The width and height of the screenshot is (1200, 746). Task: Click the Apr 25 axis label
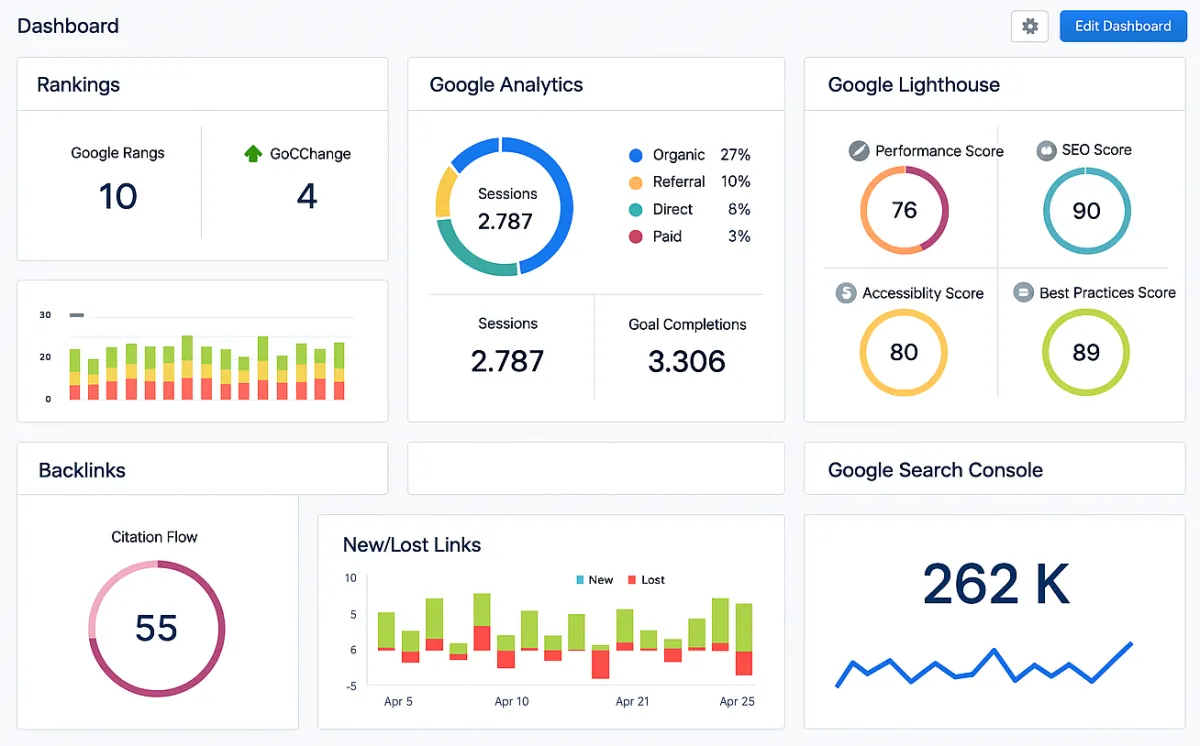(x=737, y=702)
